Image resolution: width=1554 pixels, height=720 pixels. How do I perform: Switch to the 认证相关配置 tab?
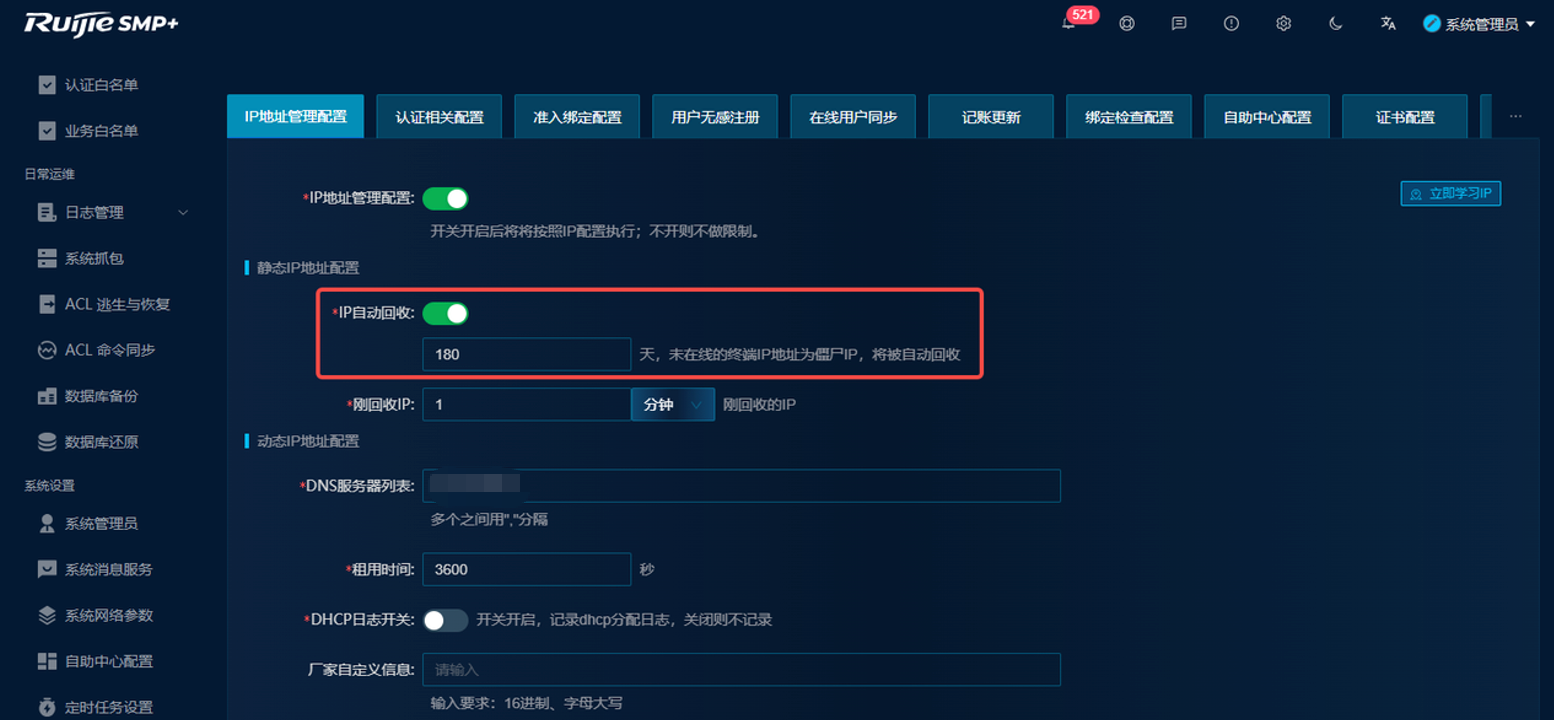[440, 117]
